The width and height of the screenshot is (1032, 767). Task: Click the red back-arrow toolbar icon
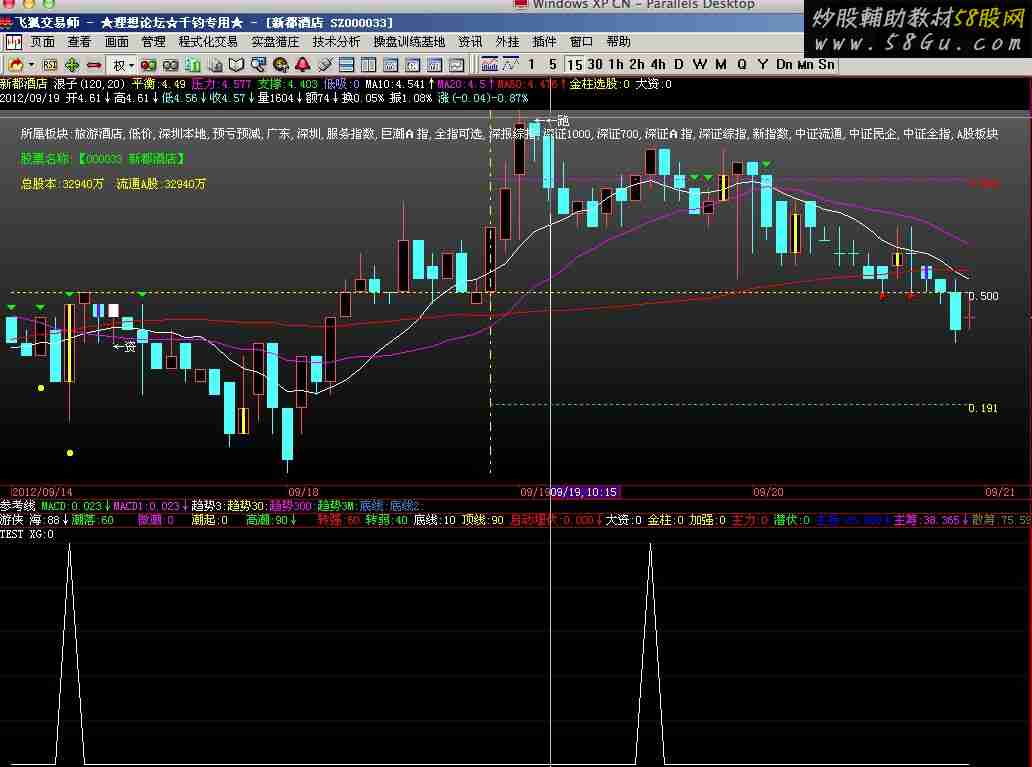pos(15,65)
